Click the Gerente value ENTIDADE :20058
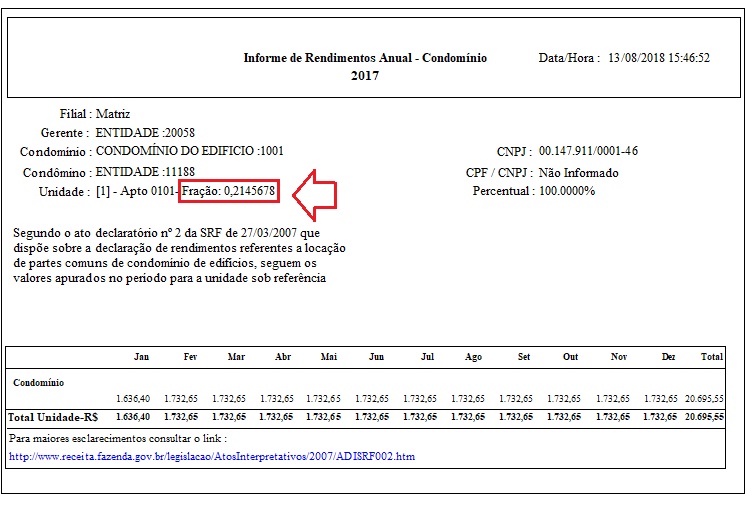The image size is (747, 512). [x=145, y=133]
